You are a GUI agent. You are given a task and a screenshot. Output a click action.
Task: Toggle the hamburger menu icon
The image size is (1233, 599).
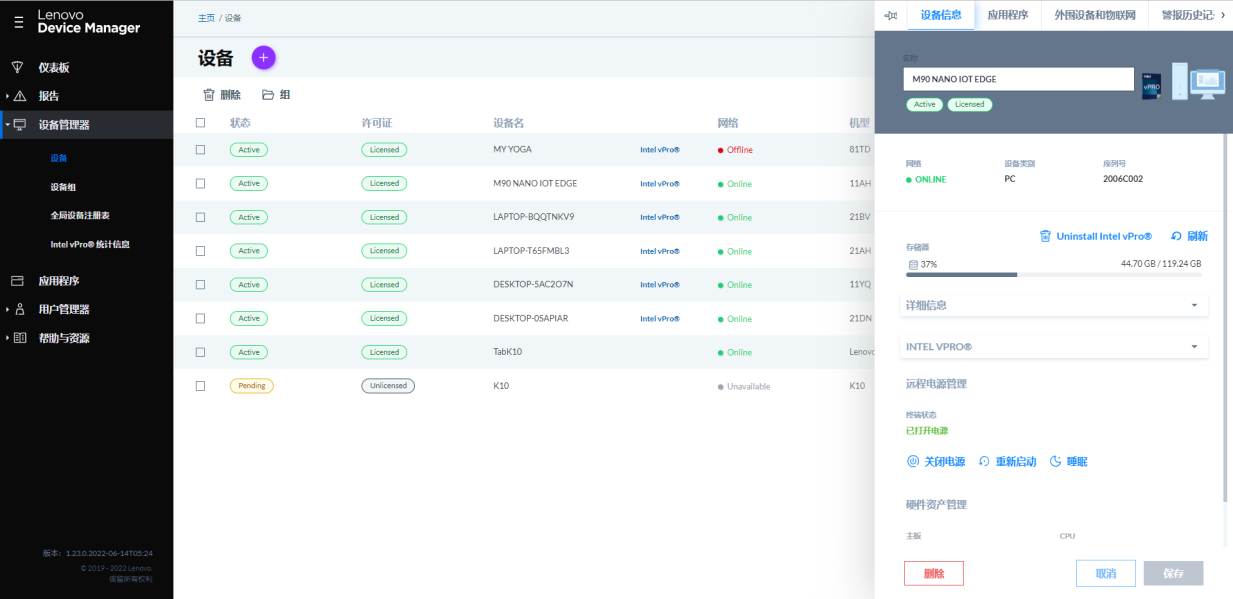(18, 21)
